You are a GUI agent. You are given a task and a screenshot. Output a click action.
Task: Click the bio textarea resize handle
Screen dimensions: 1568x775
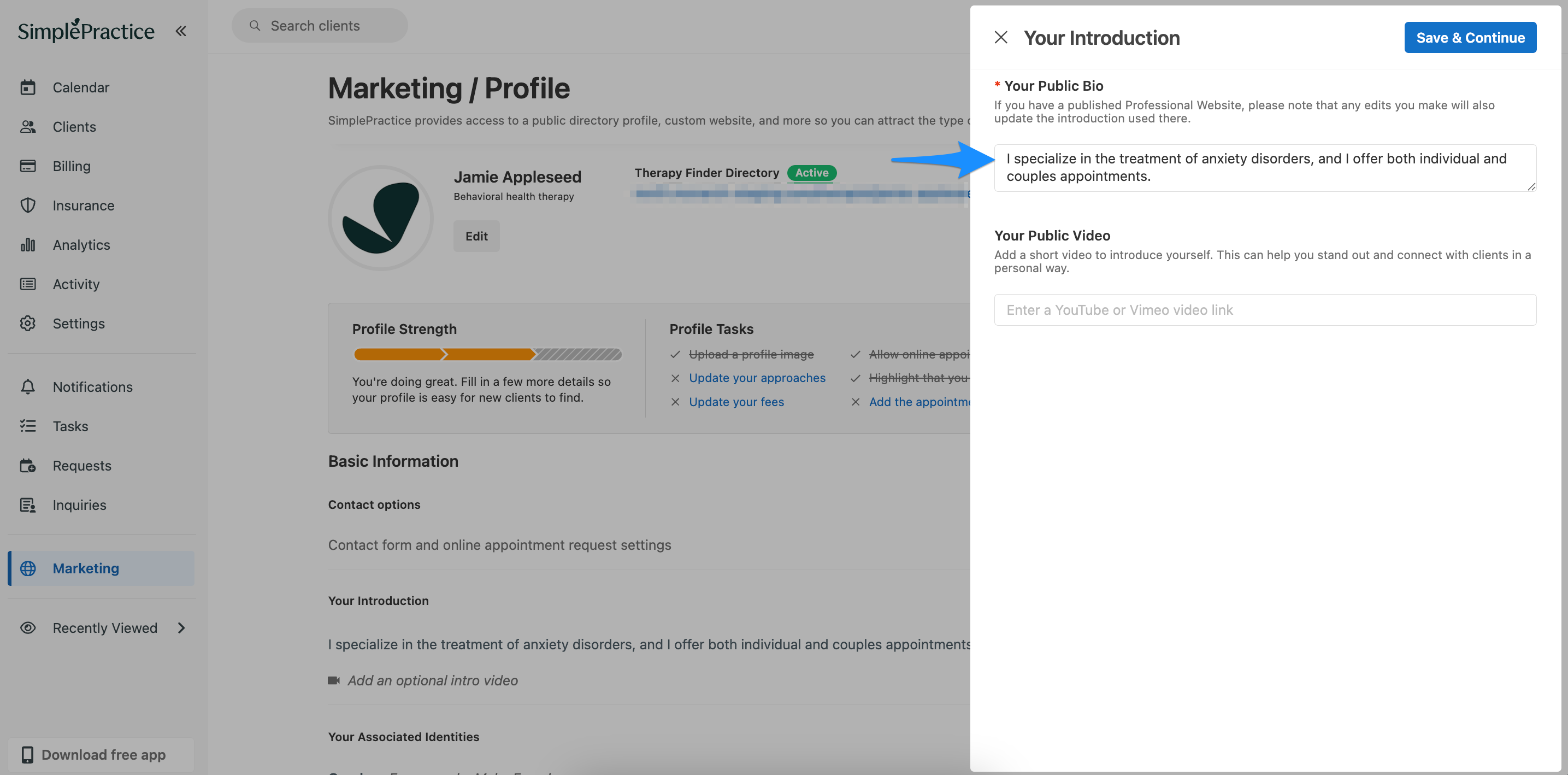pos(1531,187)
